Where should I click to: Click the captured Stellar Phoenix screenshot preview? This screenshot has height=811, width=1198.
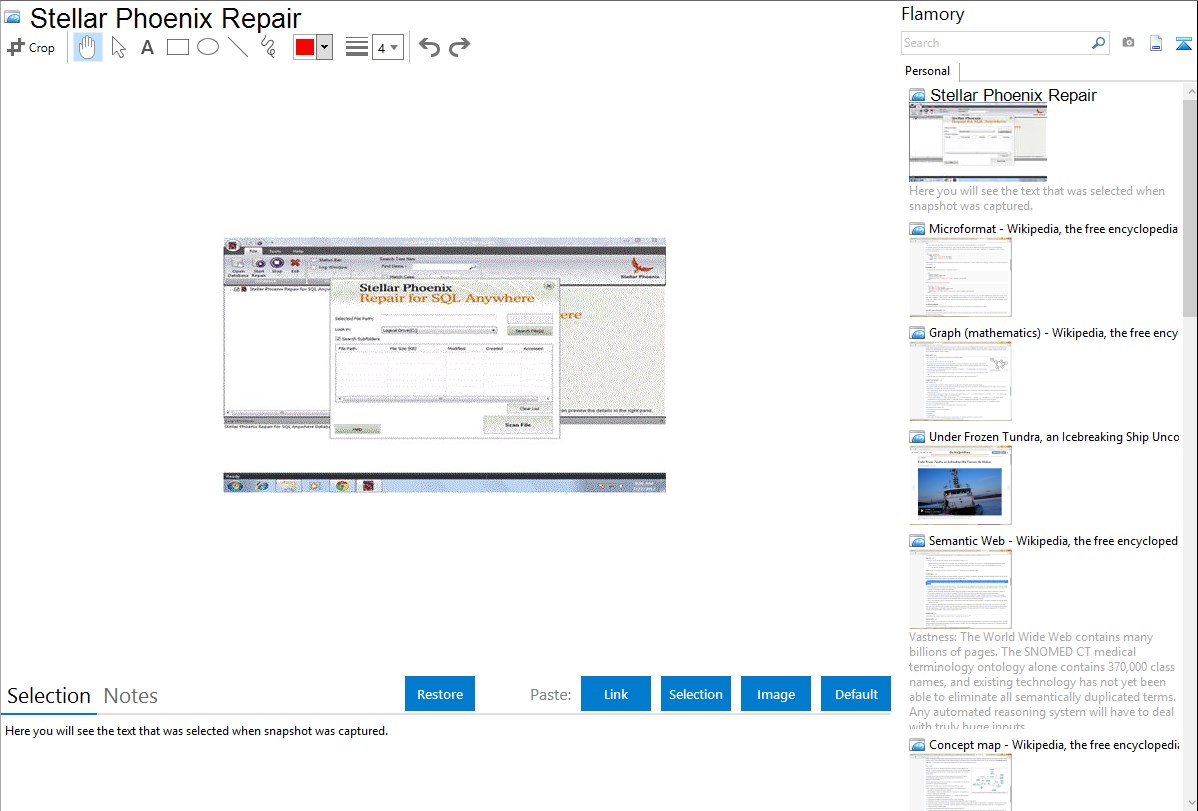(x=445, y=365)
